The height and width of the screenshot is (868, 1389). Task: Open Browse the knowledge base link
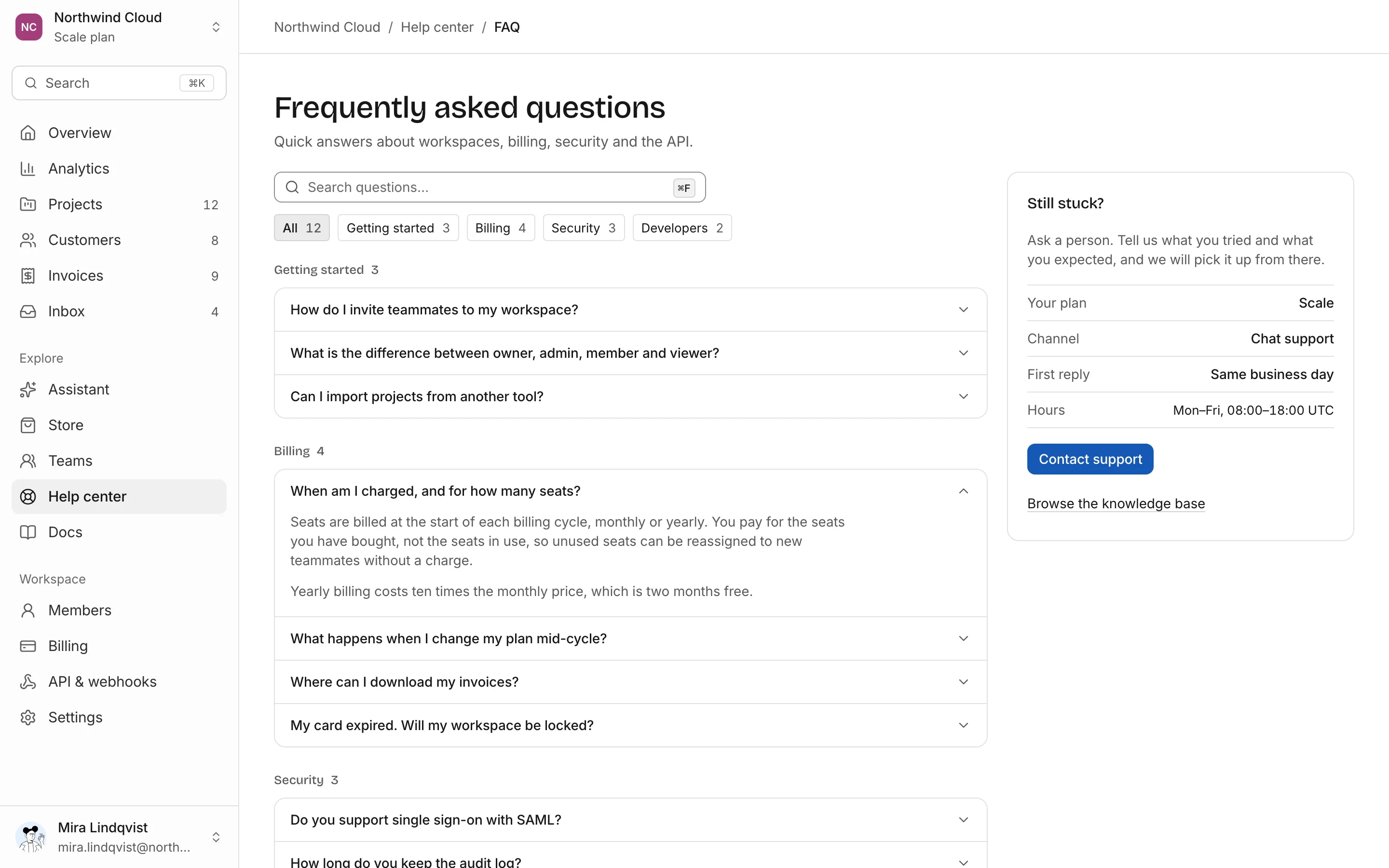click(1116, 503)
